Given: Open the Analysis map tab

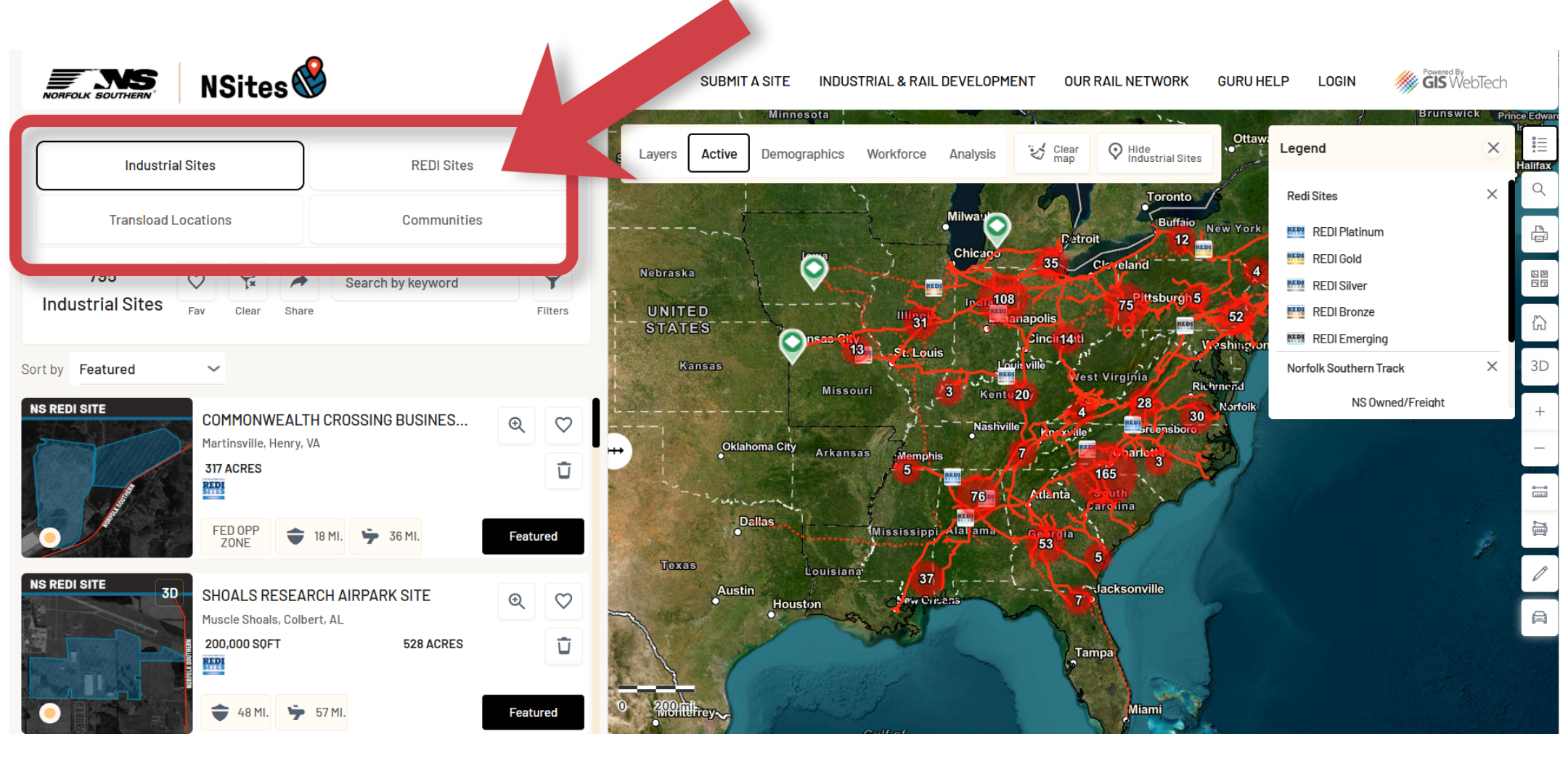Looking at the screenshot, I should click(x=972, y=154).
